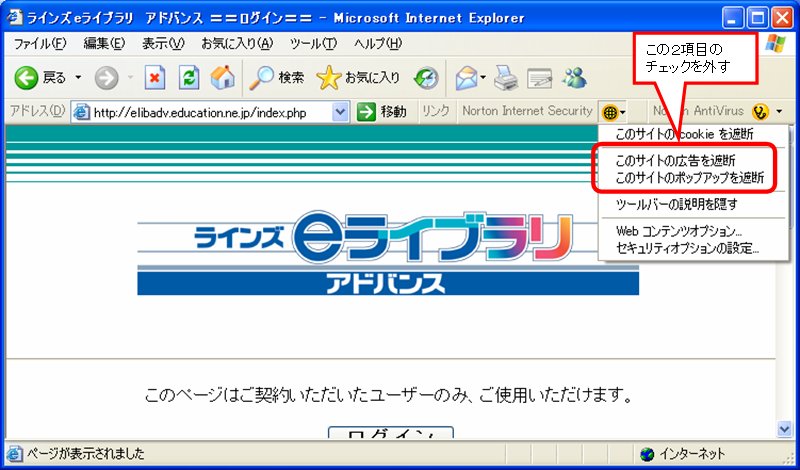Viewport: 800px width, 470px height.
Task: Click the Mail envelope icon
Action: (x=467, y=78)
